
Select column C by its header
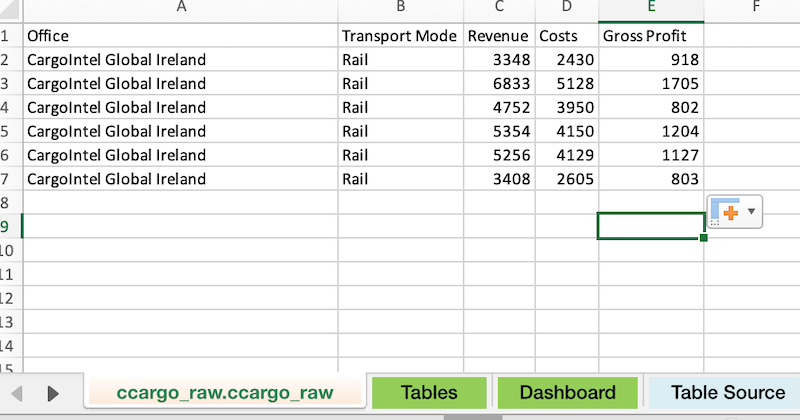pyautogui.click(x=499, y=8)
